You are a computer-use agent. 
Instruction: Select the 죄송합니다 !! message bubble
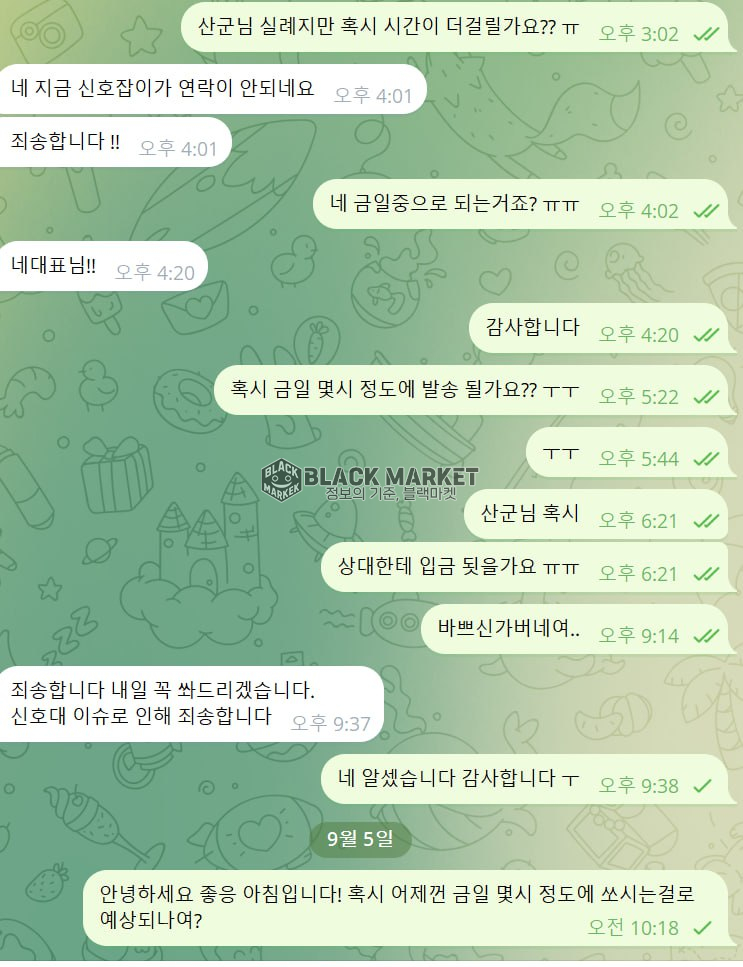(115, 142)
